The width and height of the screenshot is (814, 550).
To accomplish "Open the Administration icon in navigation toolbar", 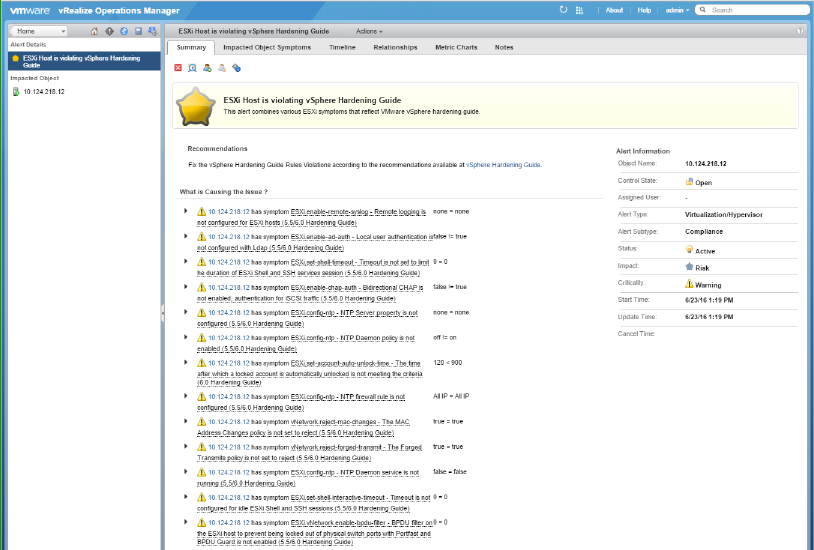I will (153, 31).
